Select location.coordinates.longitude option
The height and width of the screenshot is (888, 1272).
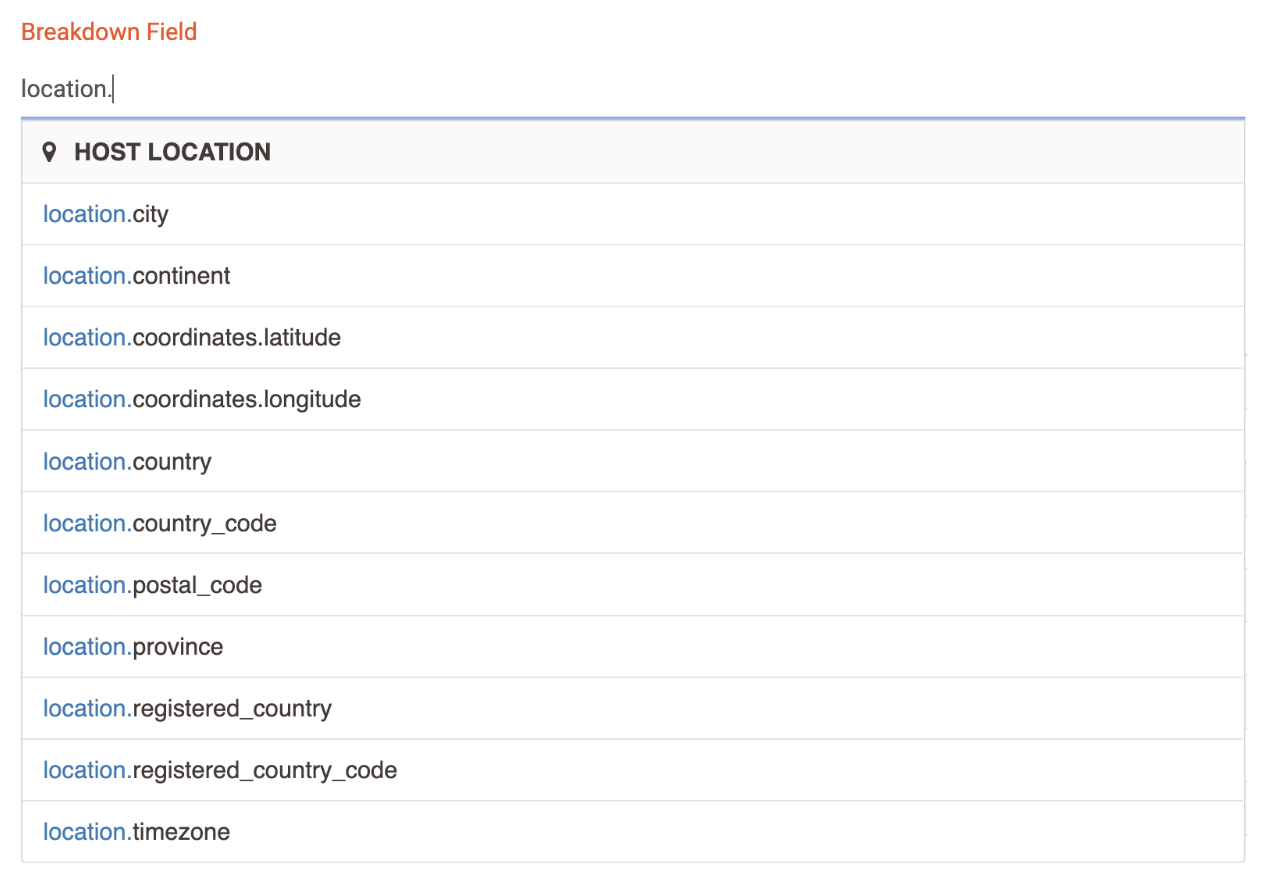pyautogui.click(x=202, y=400)
